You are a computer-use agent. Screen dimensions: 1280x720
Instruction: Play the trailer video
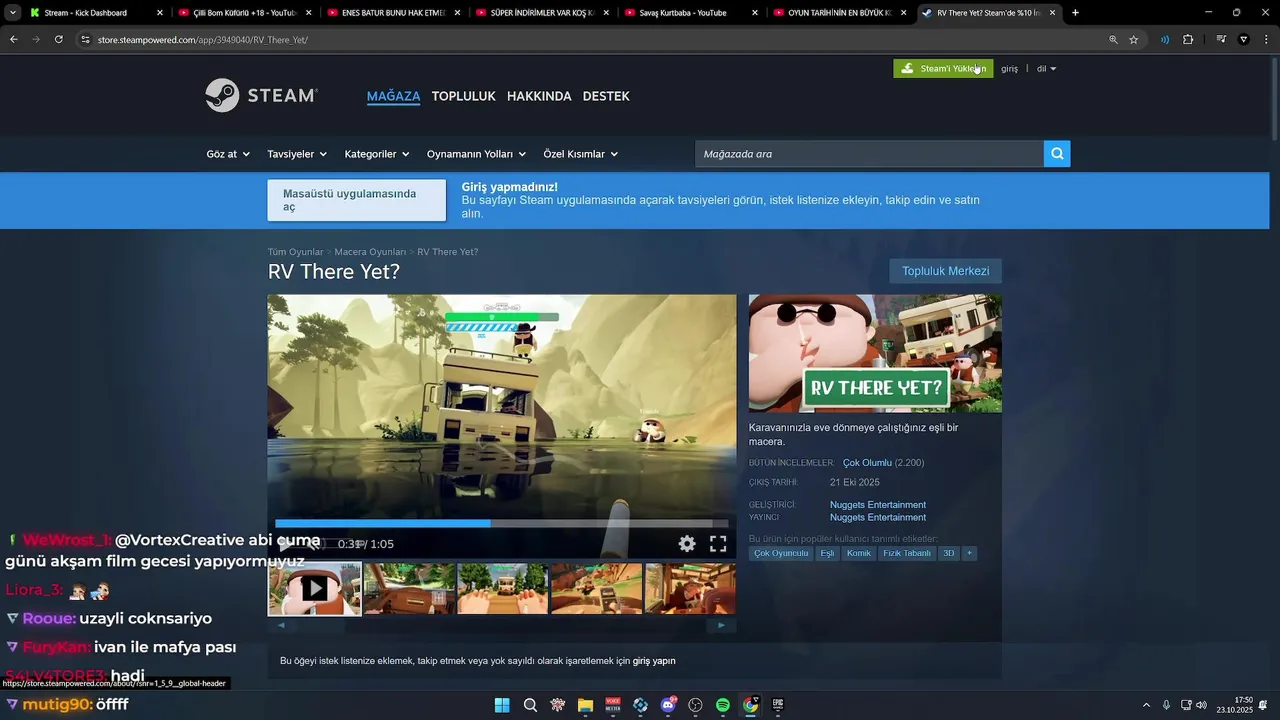pos(285,544)
